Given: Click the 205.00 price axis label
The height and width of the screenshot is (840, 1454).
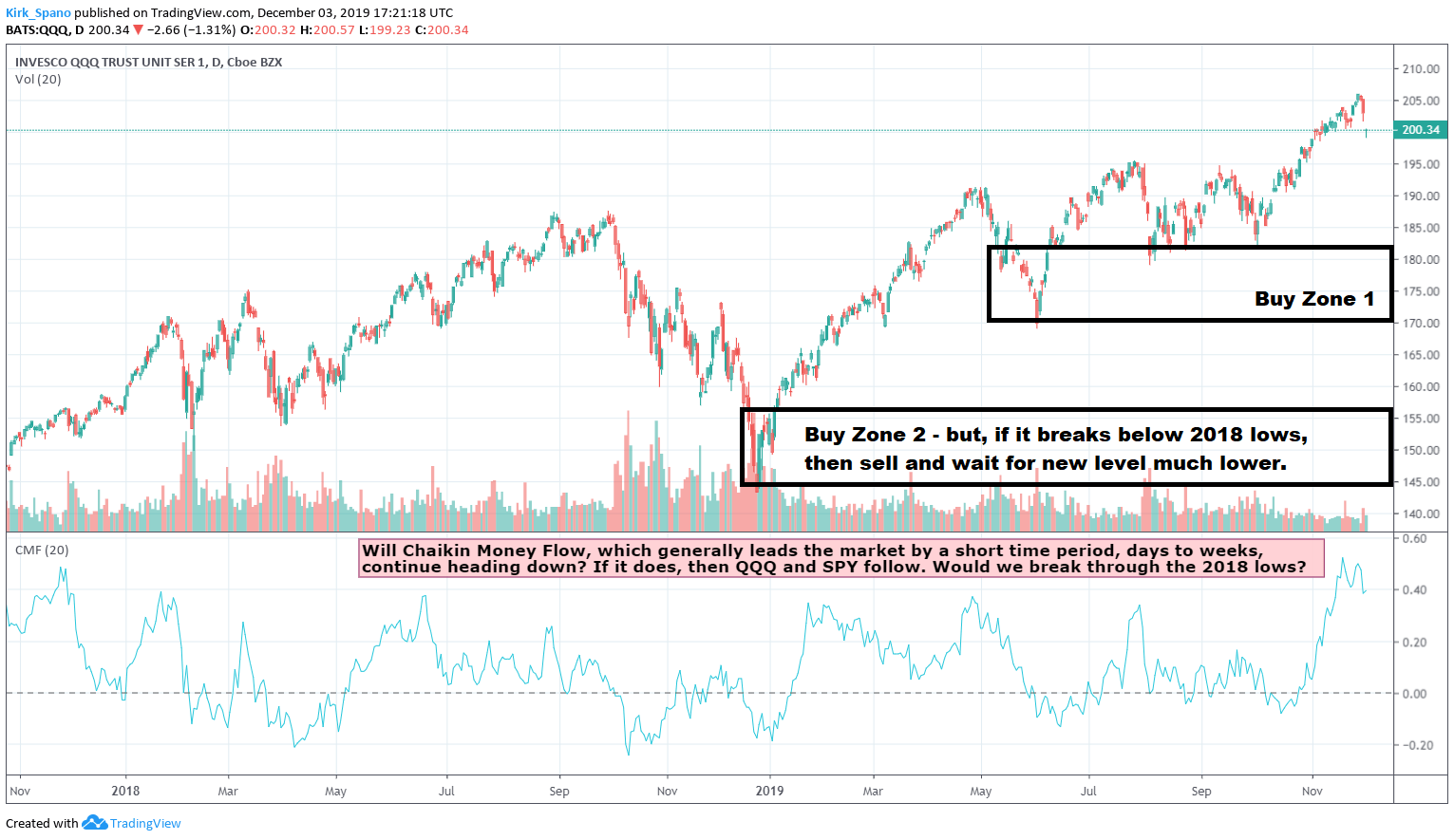Looking at the screenshot, I should pyautogui.click(x=1421, y=101).
